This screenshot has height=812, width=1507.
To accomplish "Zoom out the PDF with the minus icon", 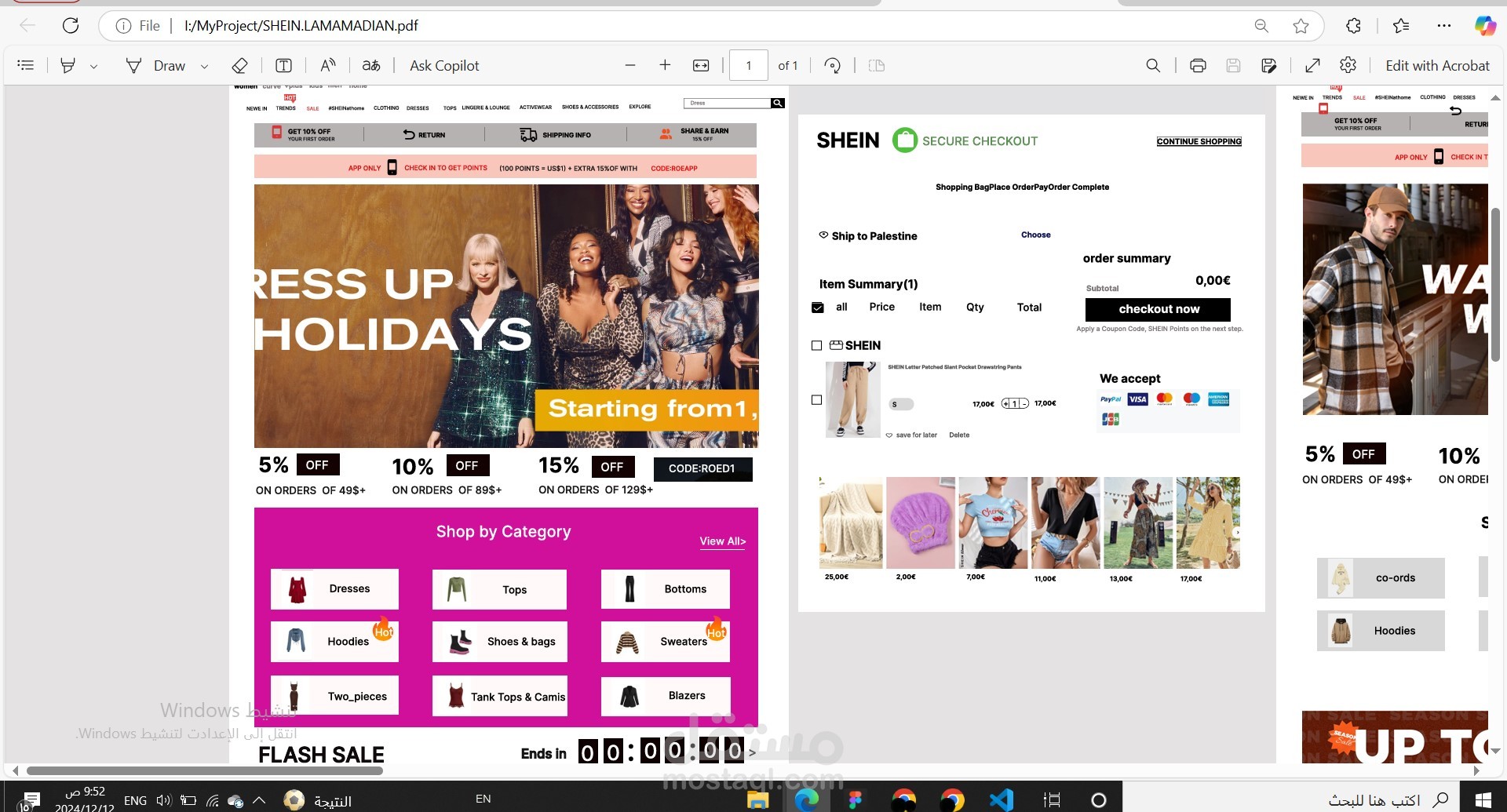I will [630, 66].
